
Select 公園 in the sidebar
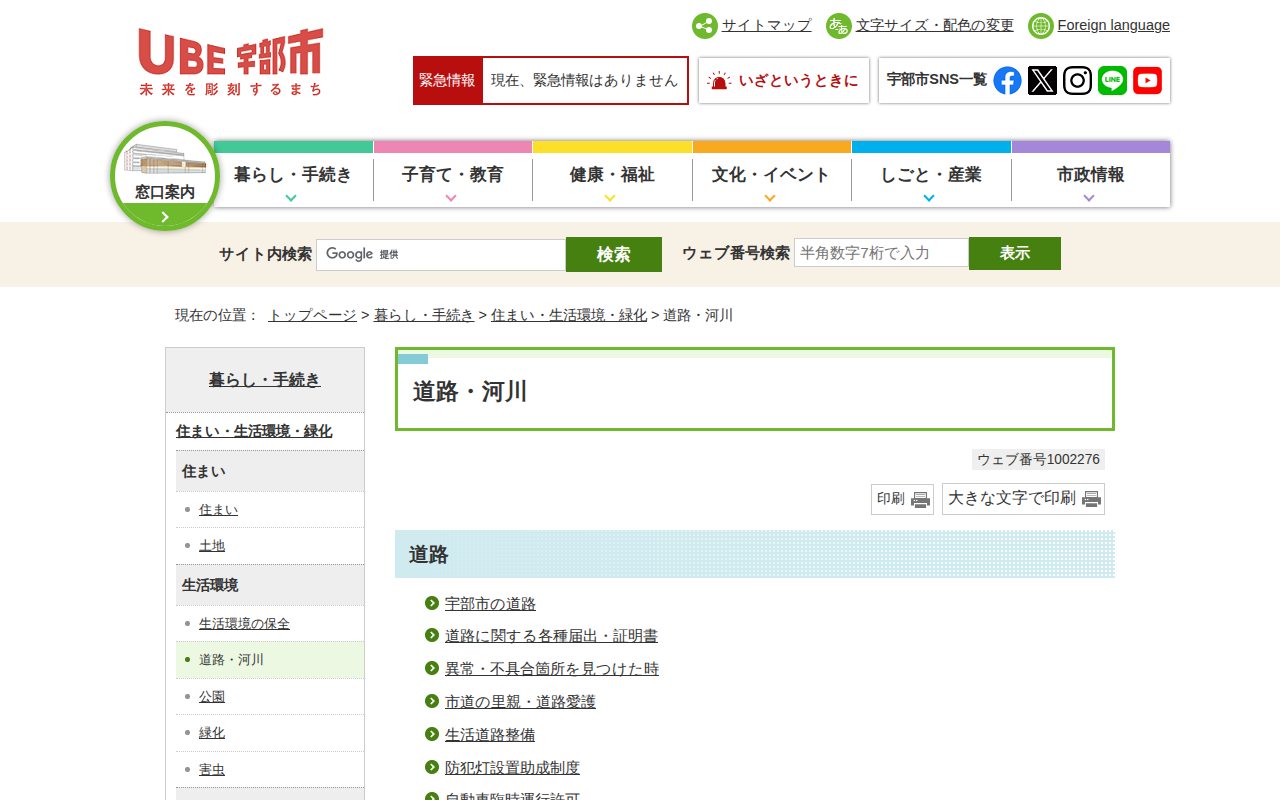[212, 697]
